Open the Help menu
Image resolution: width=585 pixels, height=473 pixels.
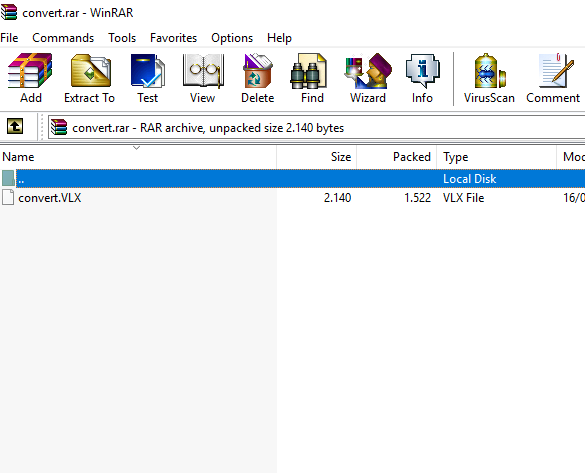click(279, 38)
